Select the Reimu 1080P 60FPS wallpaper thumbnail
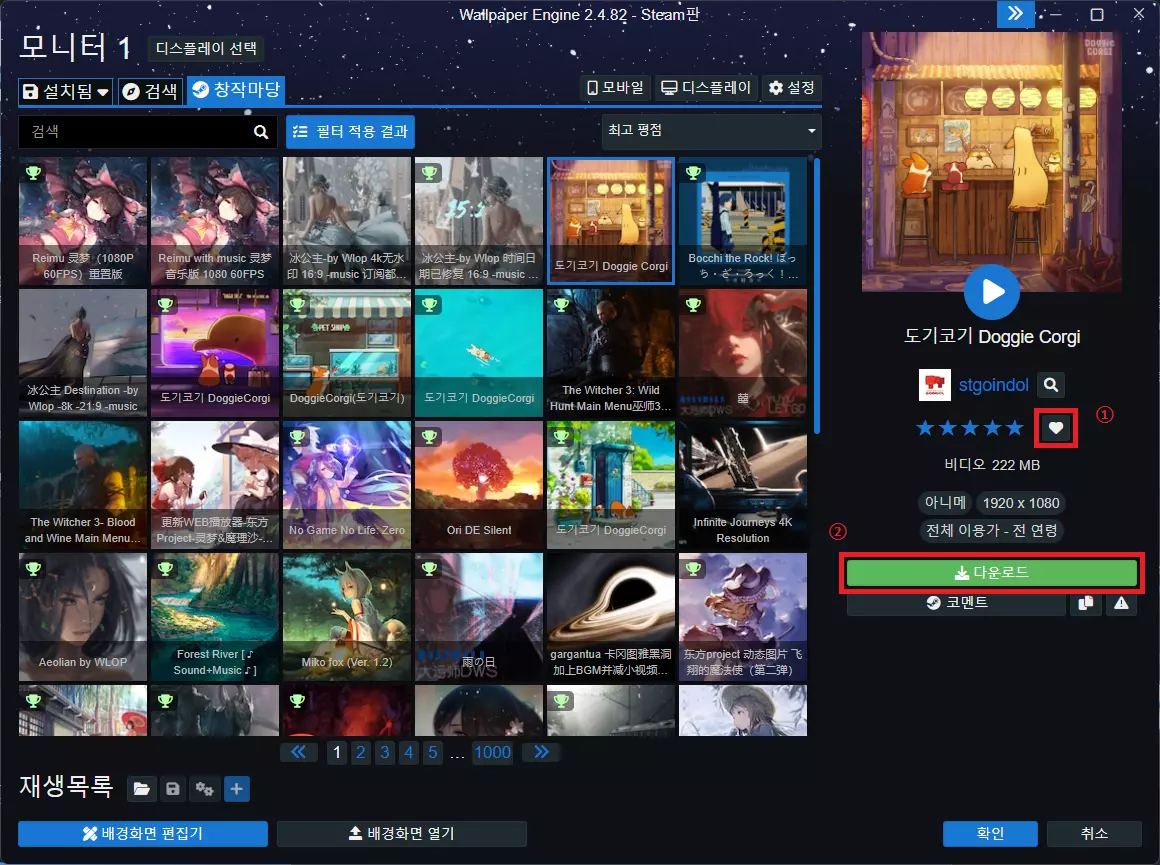Viewport: 1160px width, 865px height. click(83, 221)
